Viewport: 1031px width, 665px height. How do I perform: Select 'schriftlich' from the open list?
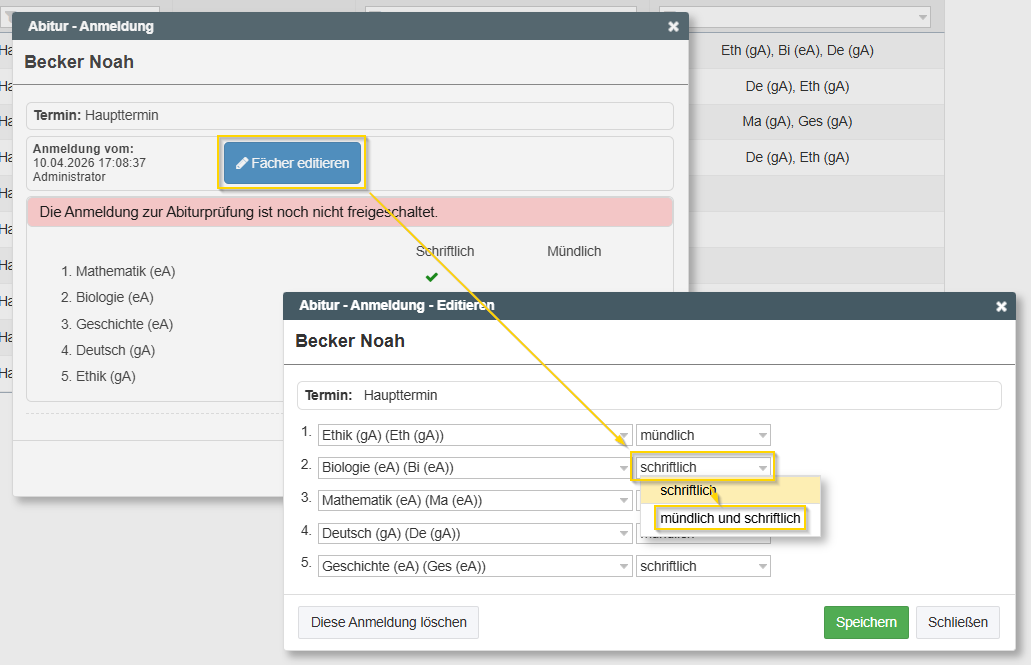point(688,490)
